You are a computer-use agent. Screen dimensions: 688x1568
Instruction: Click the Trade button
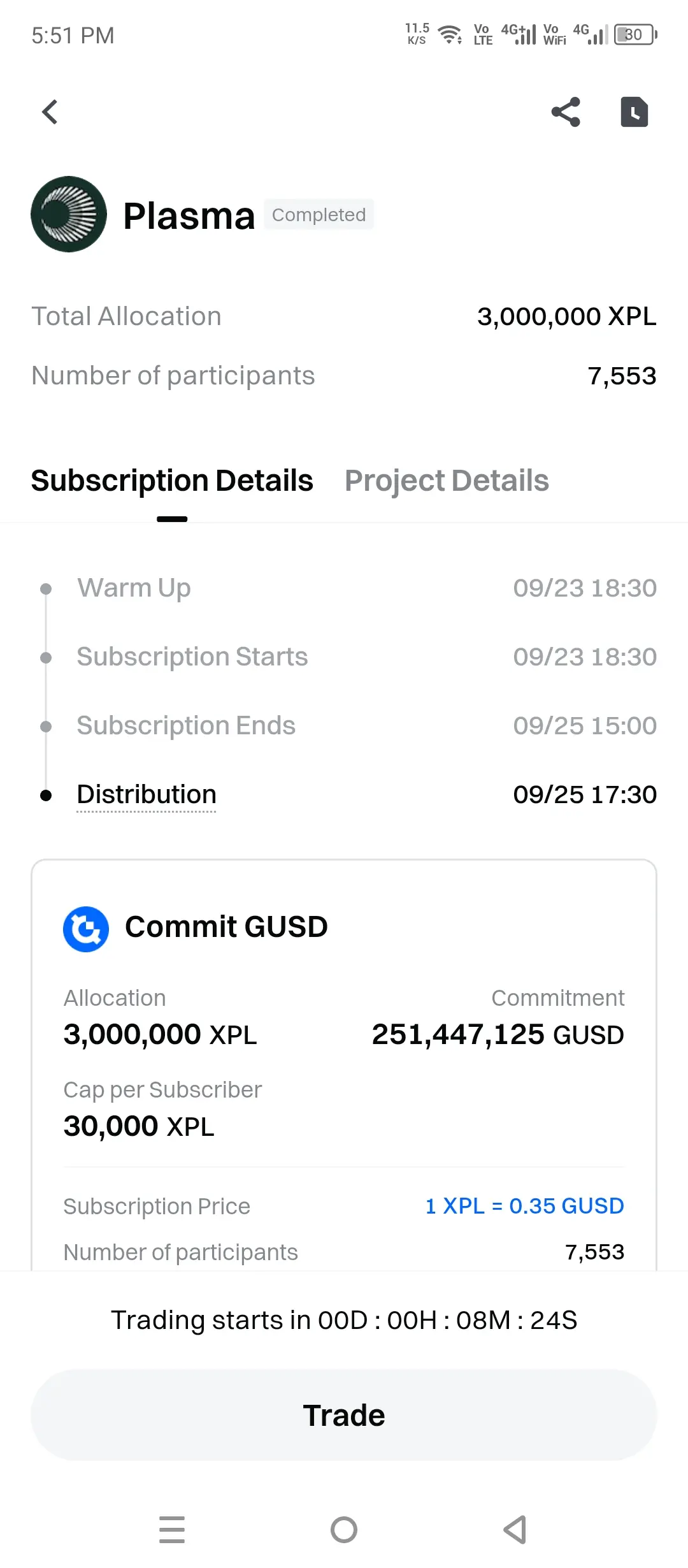344,1415
